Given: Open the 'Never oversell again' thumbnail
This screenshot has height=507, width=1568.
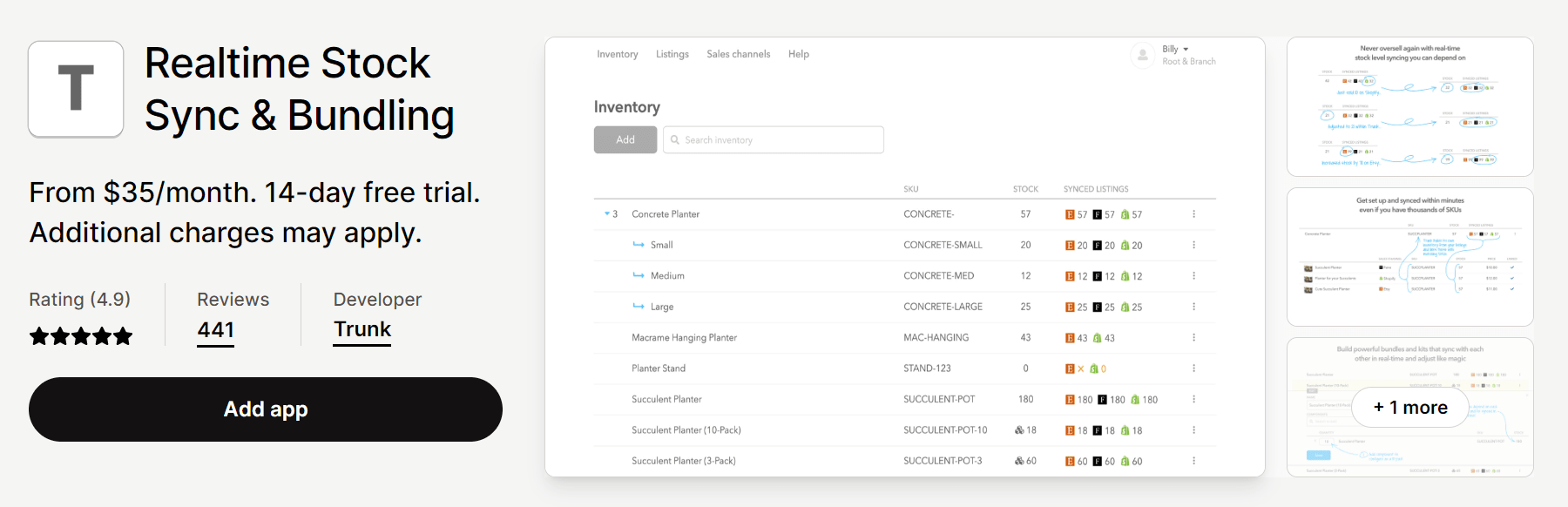Looking at the screenshot, I should click(1410, 106).
